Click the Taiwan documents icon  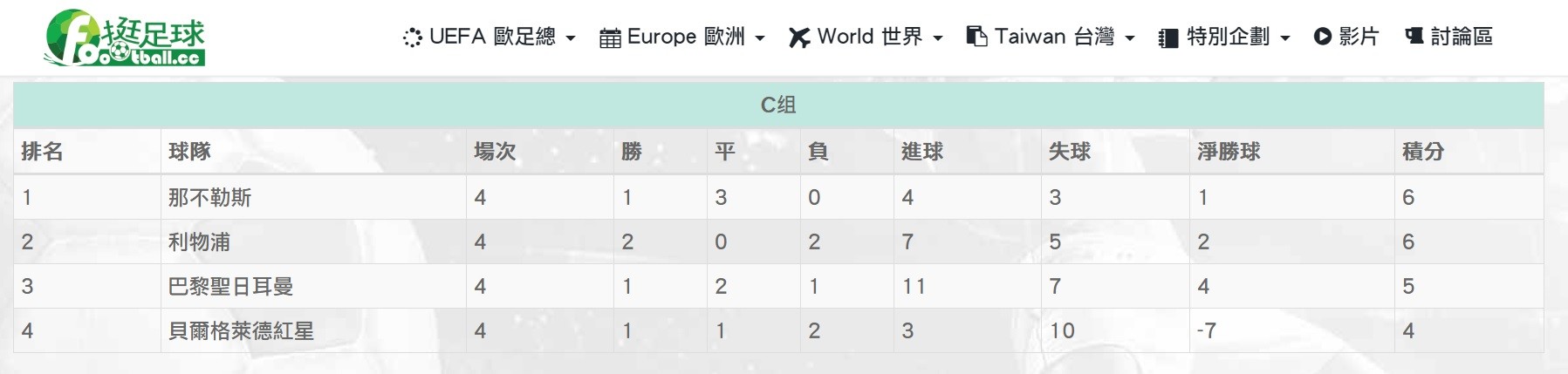pos(976,37)
